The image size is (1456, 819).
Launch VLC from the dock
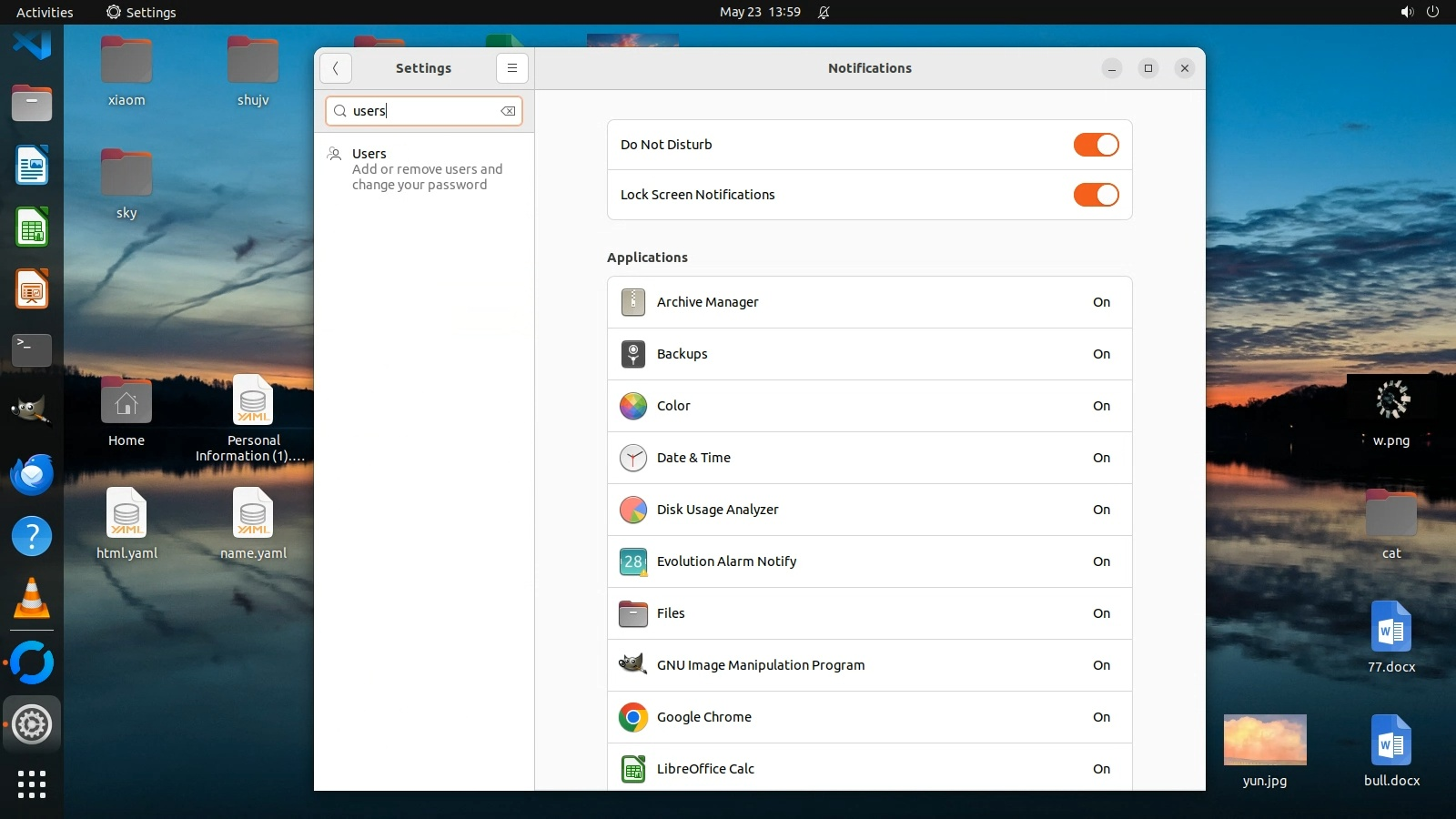point(32,599)
